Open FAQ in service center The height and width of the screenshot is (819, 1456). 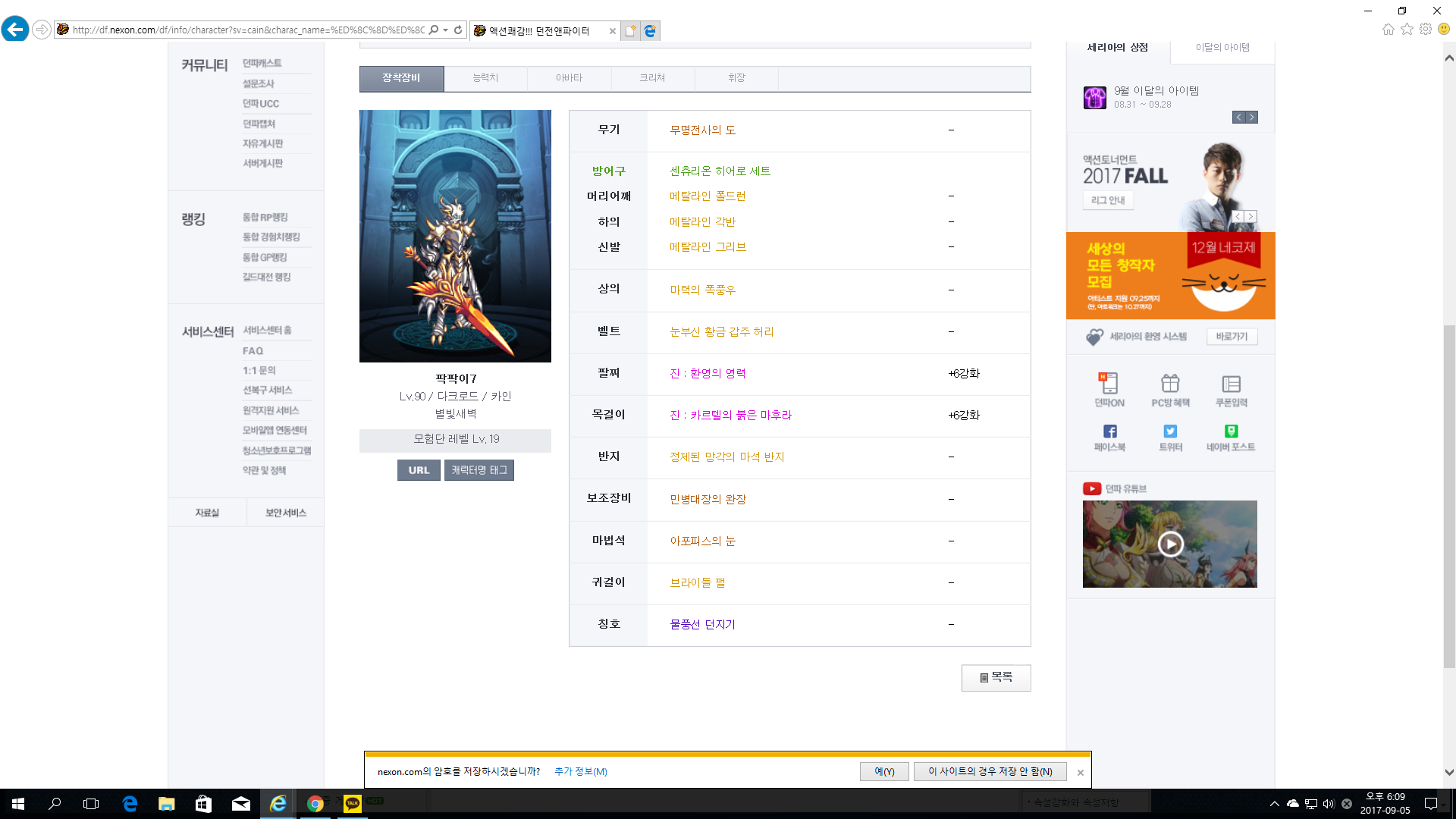pyautogui.click(x=253, y=351)
